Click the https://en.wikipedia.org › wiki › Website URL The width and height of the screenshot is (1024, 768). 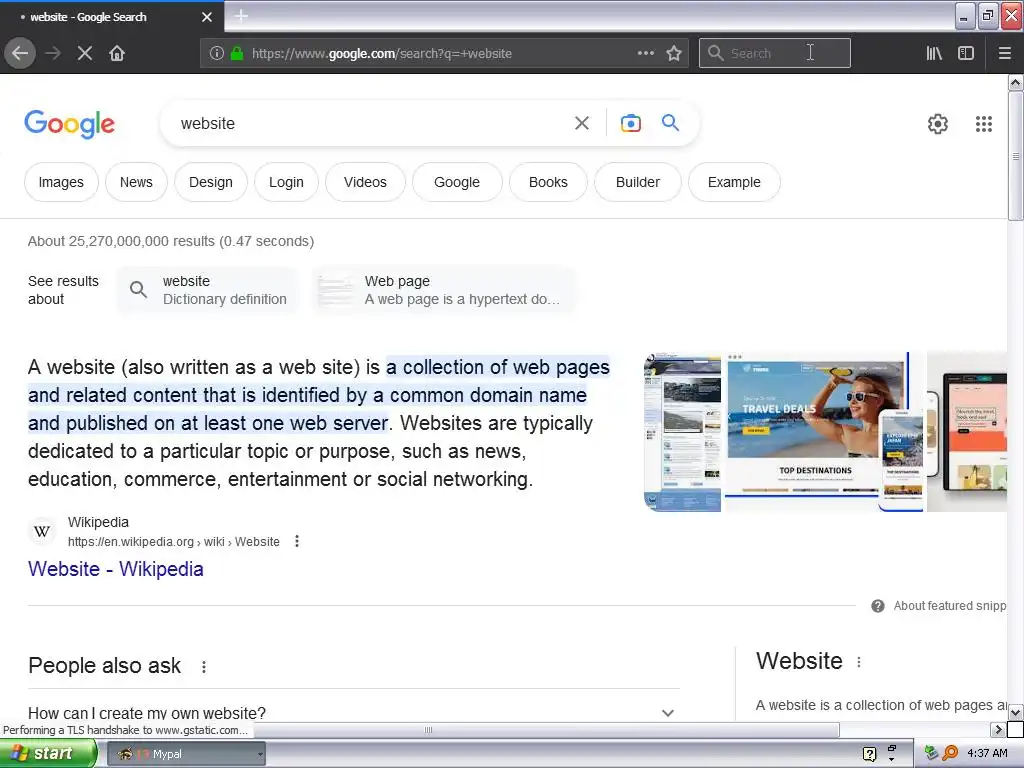174,542
